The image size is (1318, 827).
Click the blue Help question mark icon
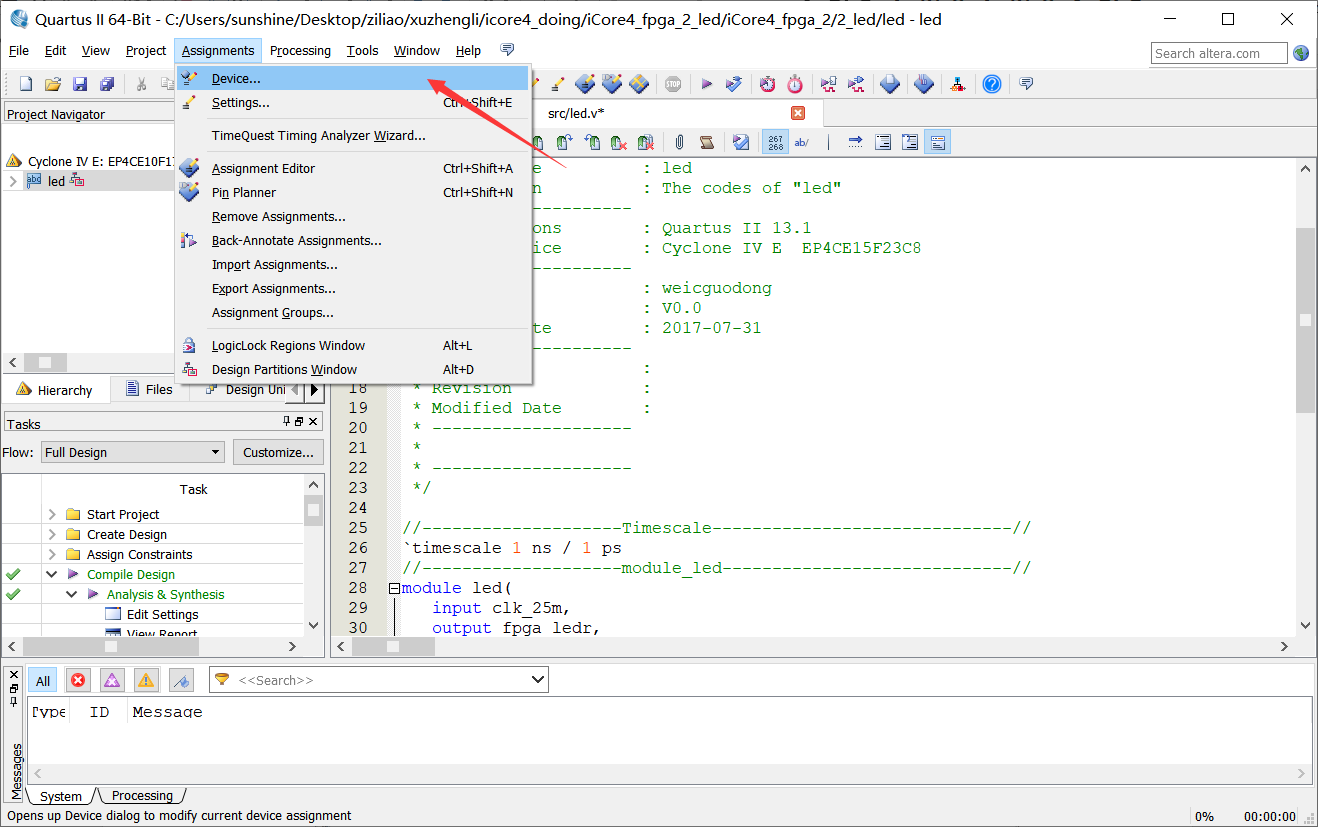[991, 84]
